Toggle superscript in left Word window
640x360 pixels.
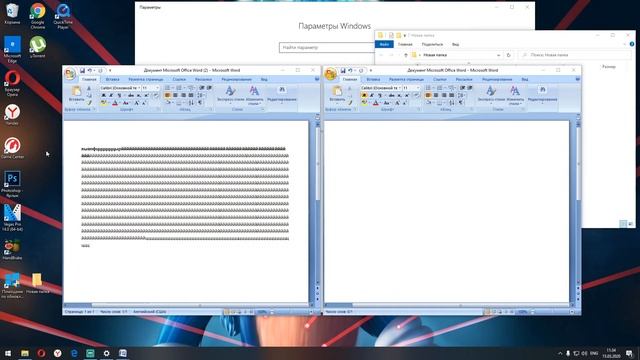147,95
